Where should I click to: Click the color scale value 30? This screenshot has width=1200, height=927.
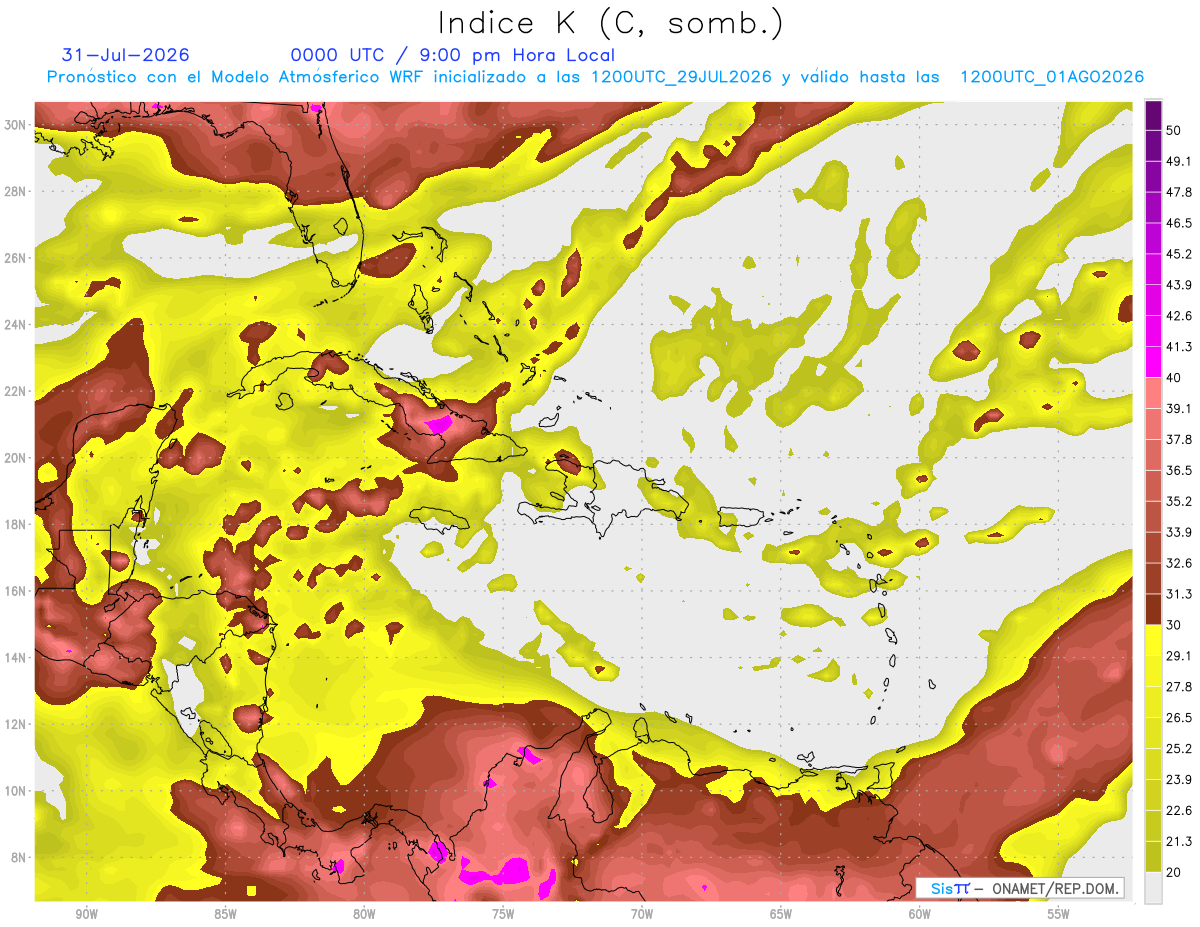(1174, 625)
